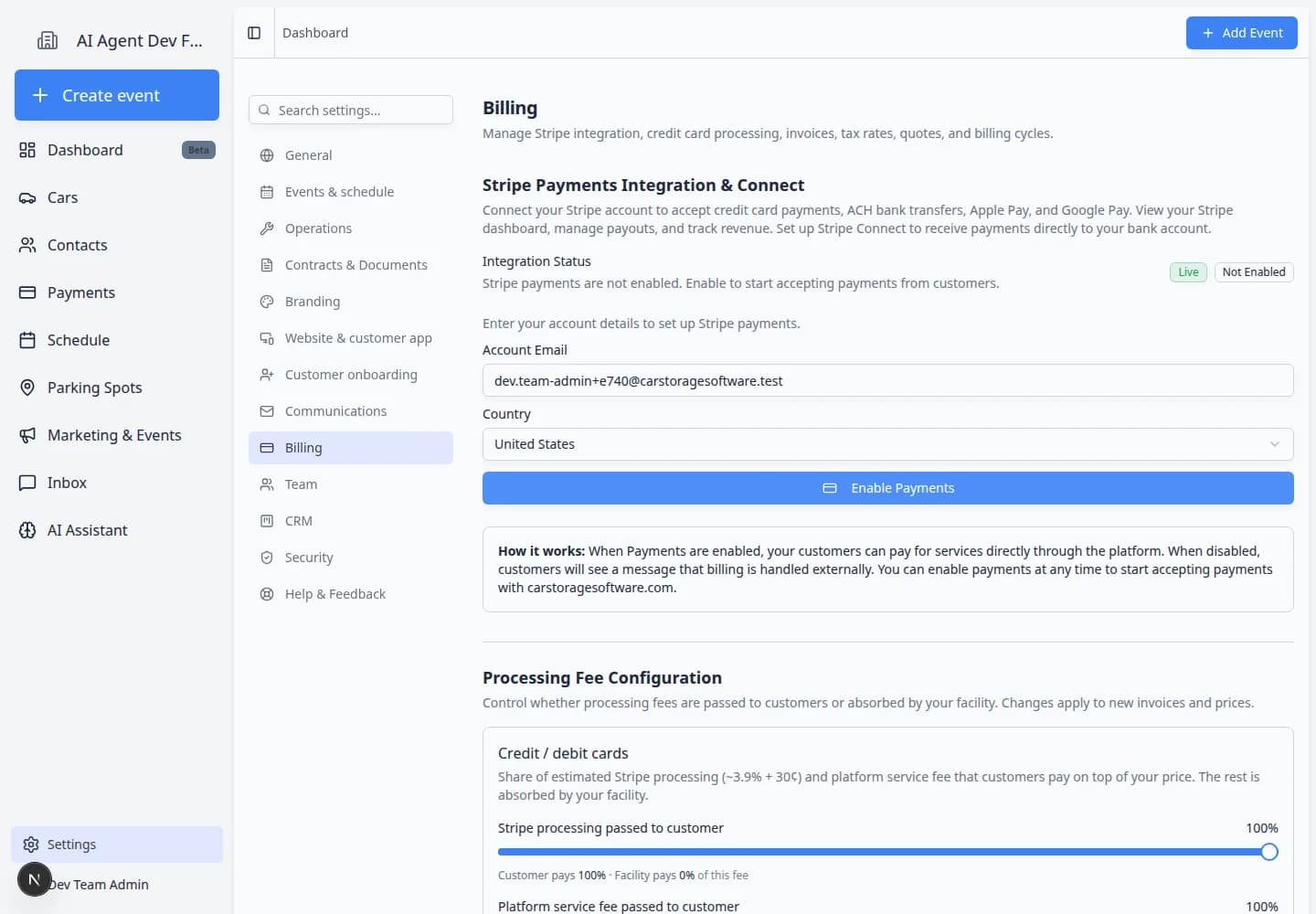Click the Create event button
The height and width of the screenshot is (914, 1316).
pos(117,95)
